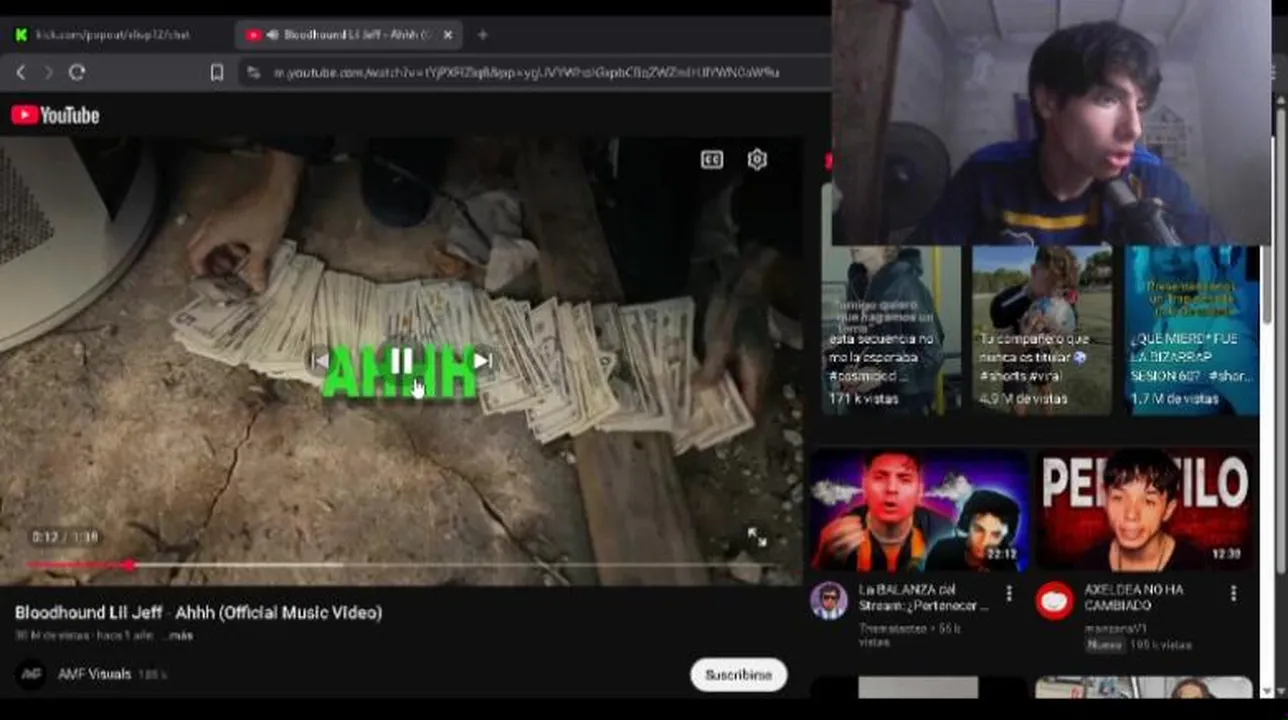Open red channel avatar beside AXELDEA video
The height and width of the screenshot is (720, 1288).
coord(1054,600)
